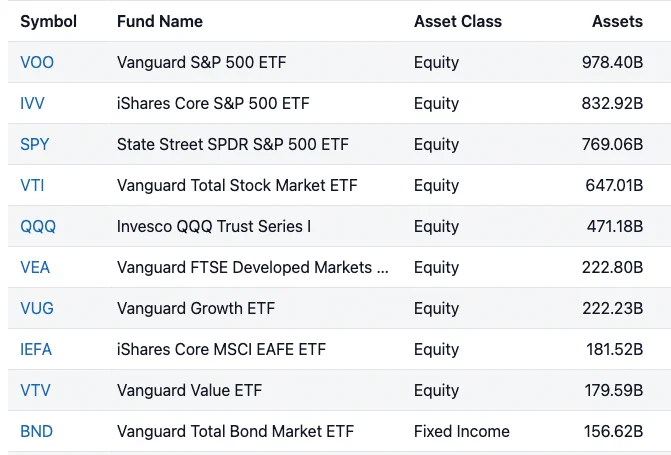Select the iShares Core MSCI EAFE ETF name

[x=221, y=350]
